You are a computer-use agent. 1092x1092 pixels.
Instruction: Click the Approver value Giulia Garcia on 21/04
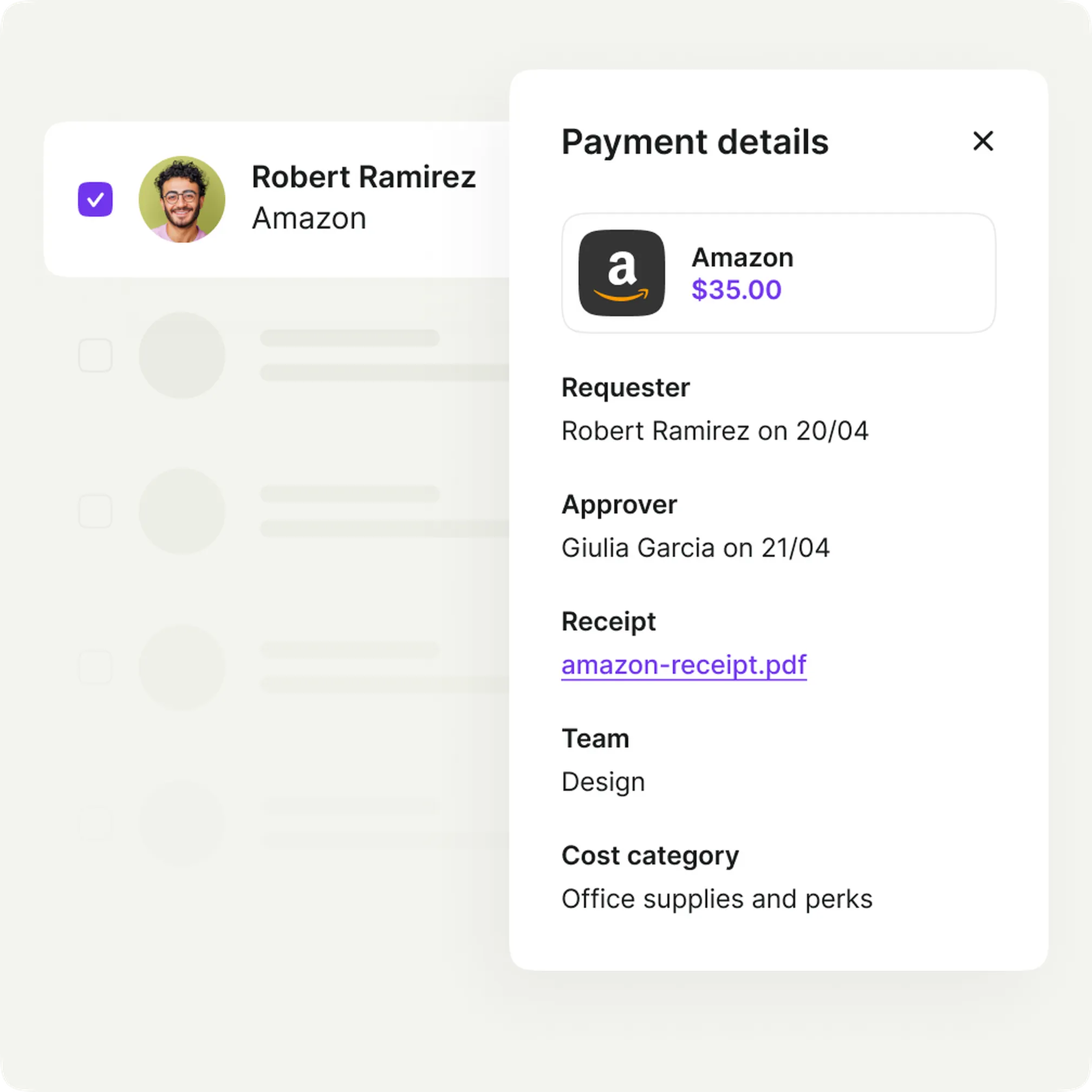pyautogui.click(x=695, y=548)
